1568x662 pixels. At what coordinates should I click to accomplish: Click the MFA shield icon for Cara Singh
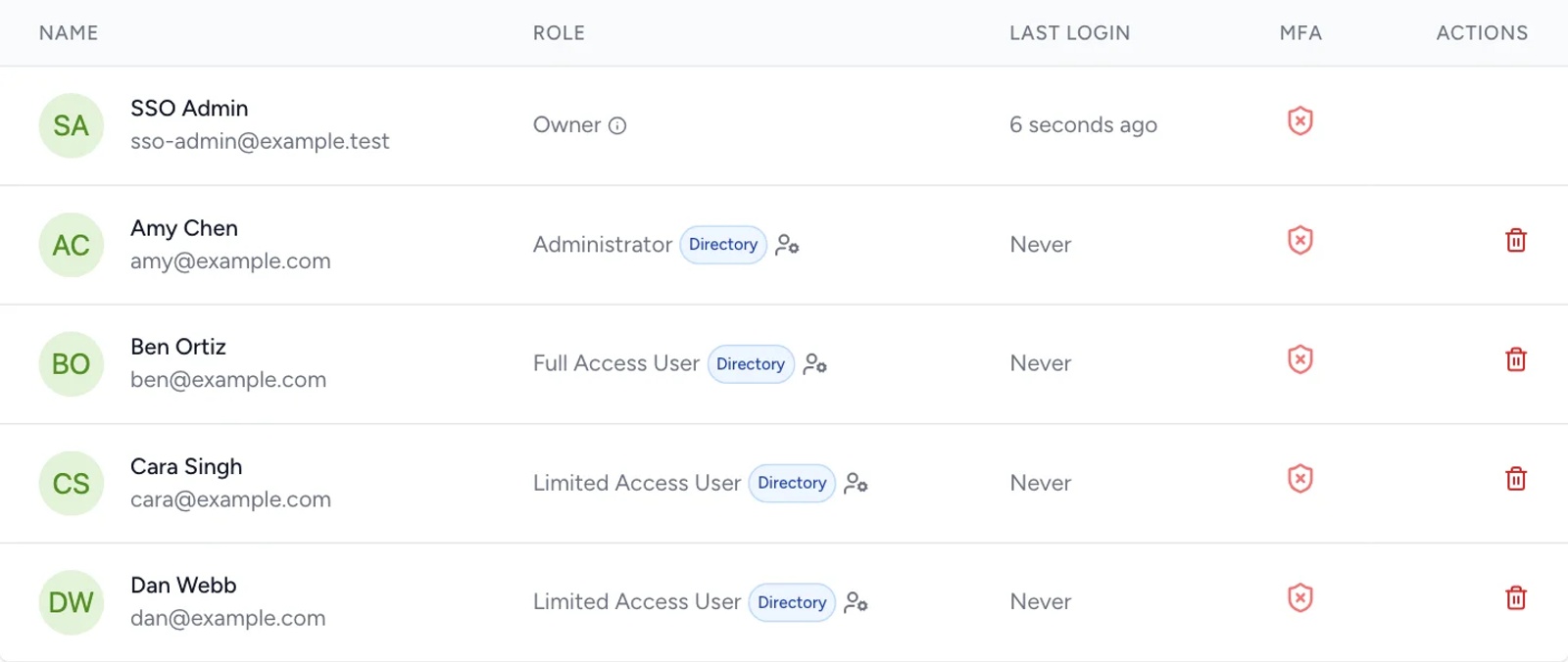[x=1300, y=479]
